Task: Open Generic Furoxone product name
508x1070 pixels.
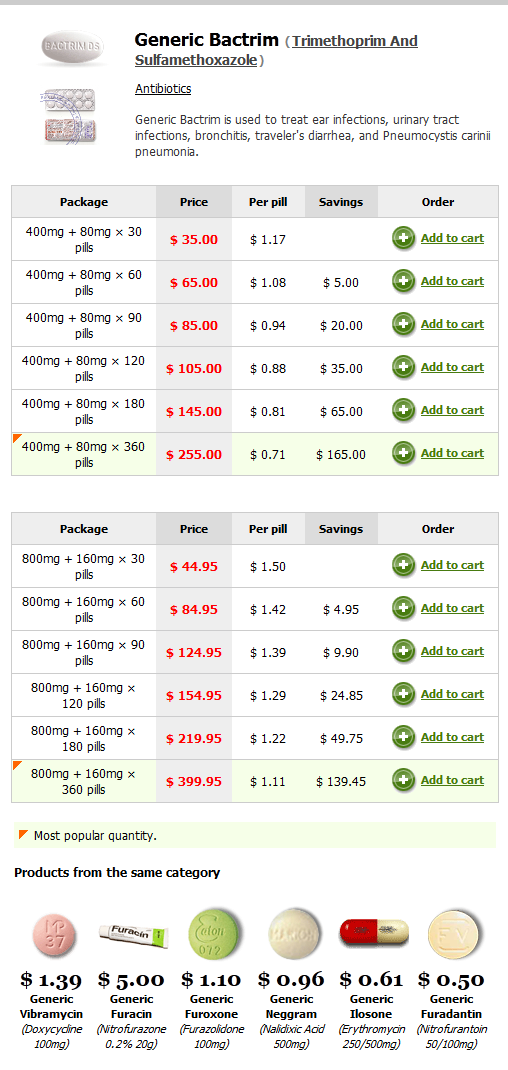Action: 211,1007
